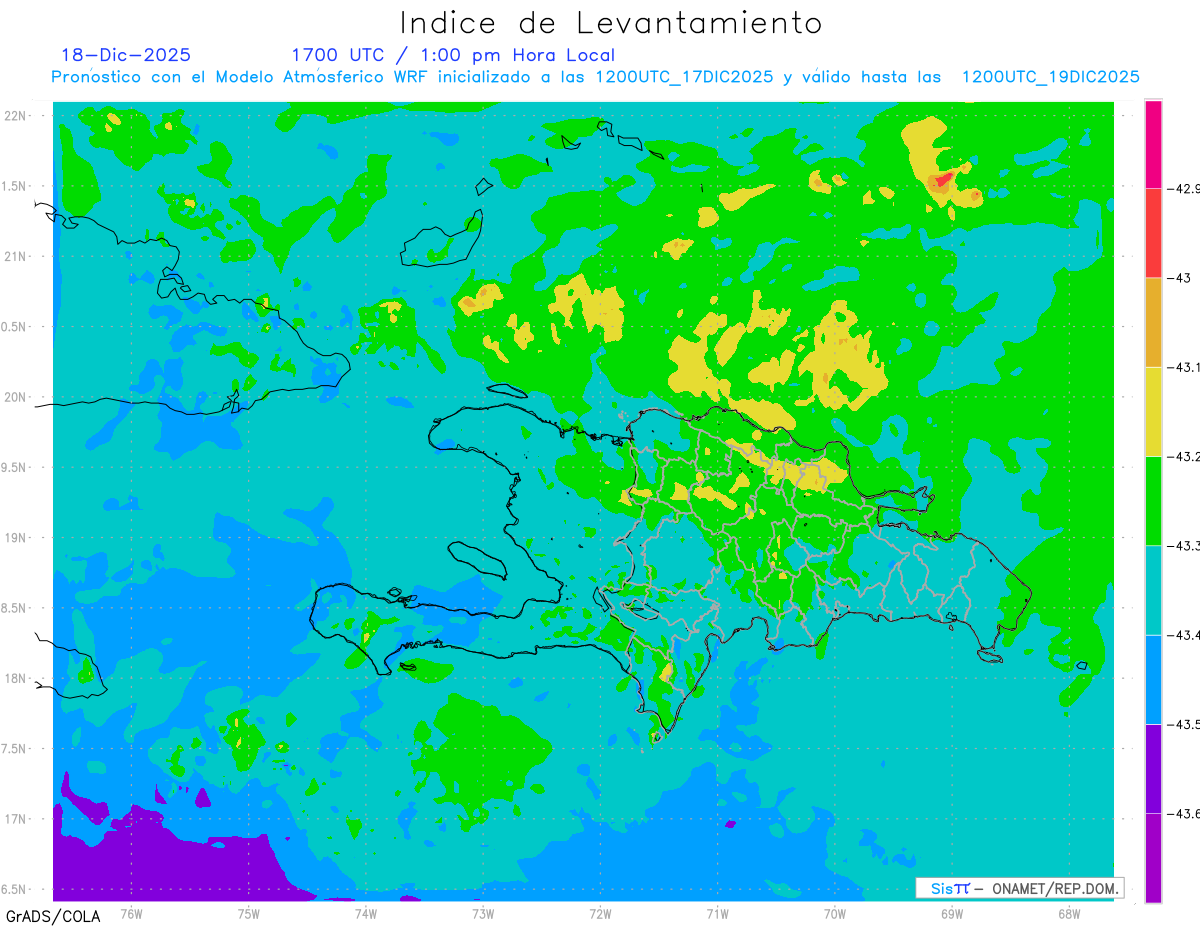Click the '75W' longitude label

click(248, 914)
